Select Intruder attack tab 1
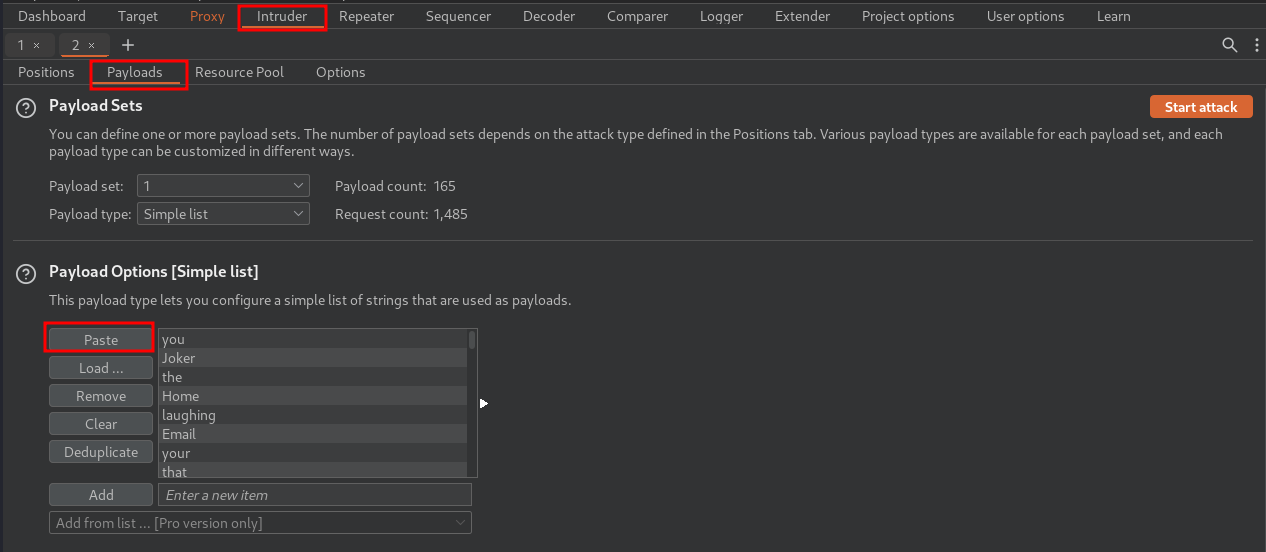The image size is (1266, 552). tap(21, 46)
